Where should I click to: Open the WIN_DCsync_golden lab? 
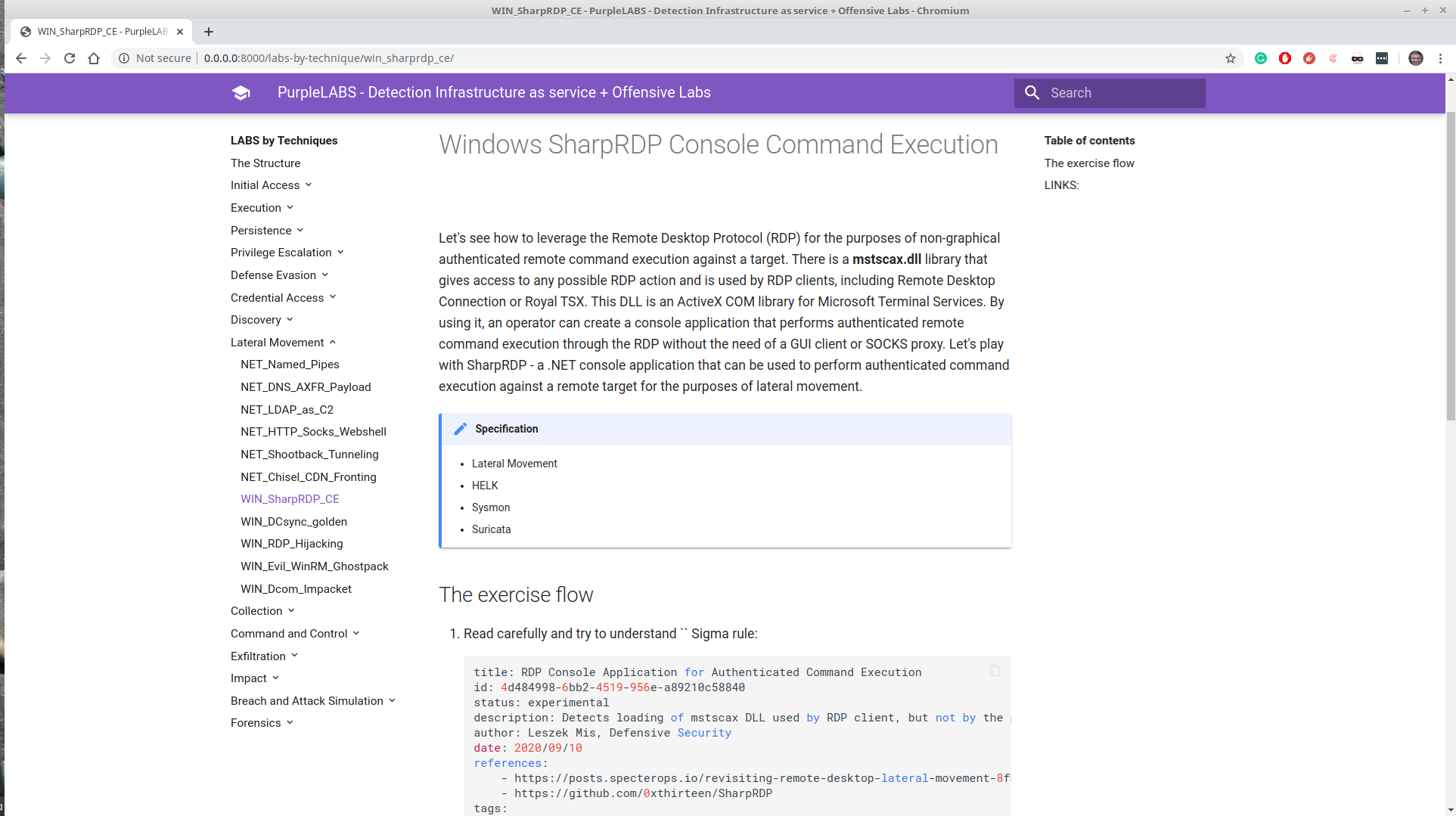click(x=293, y=522)
